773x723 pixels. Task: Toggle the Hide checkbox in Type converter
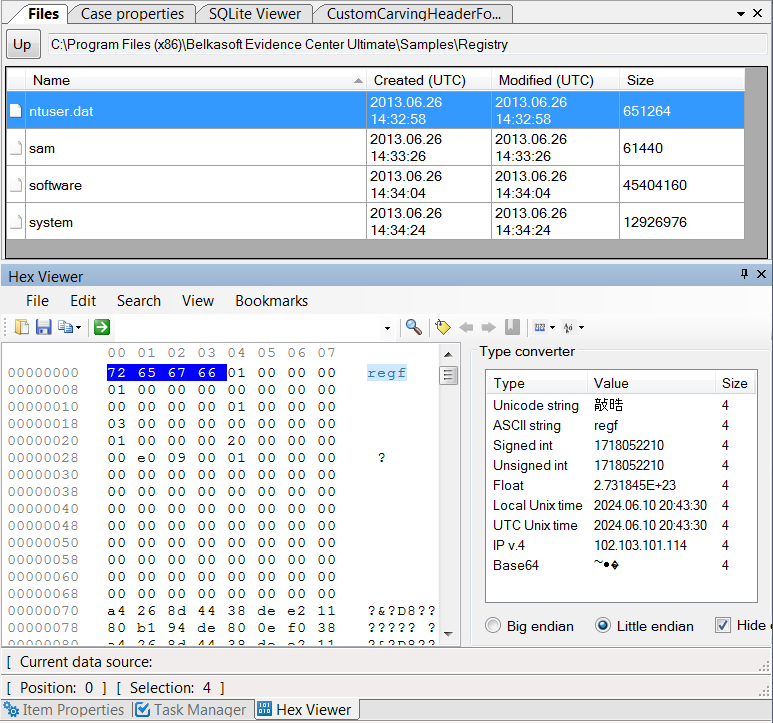point(723,626)
